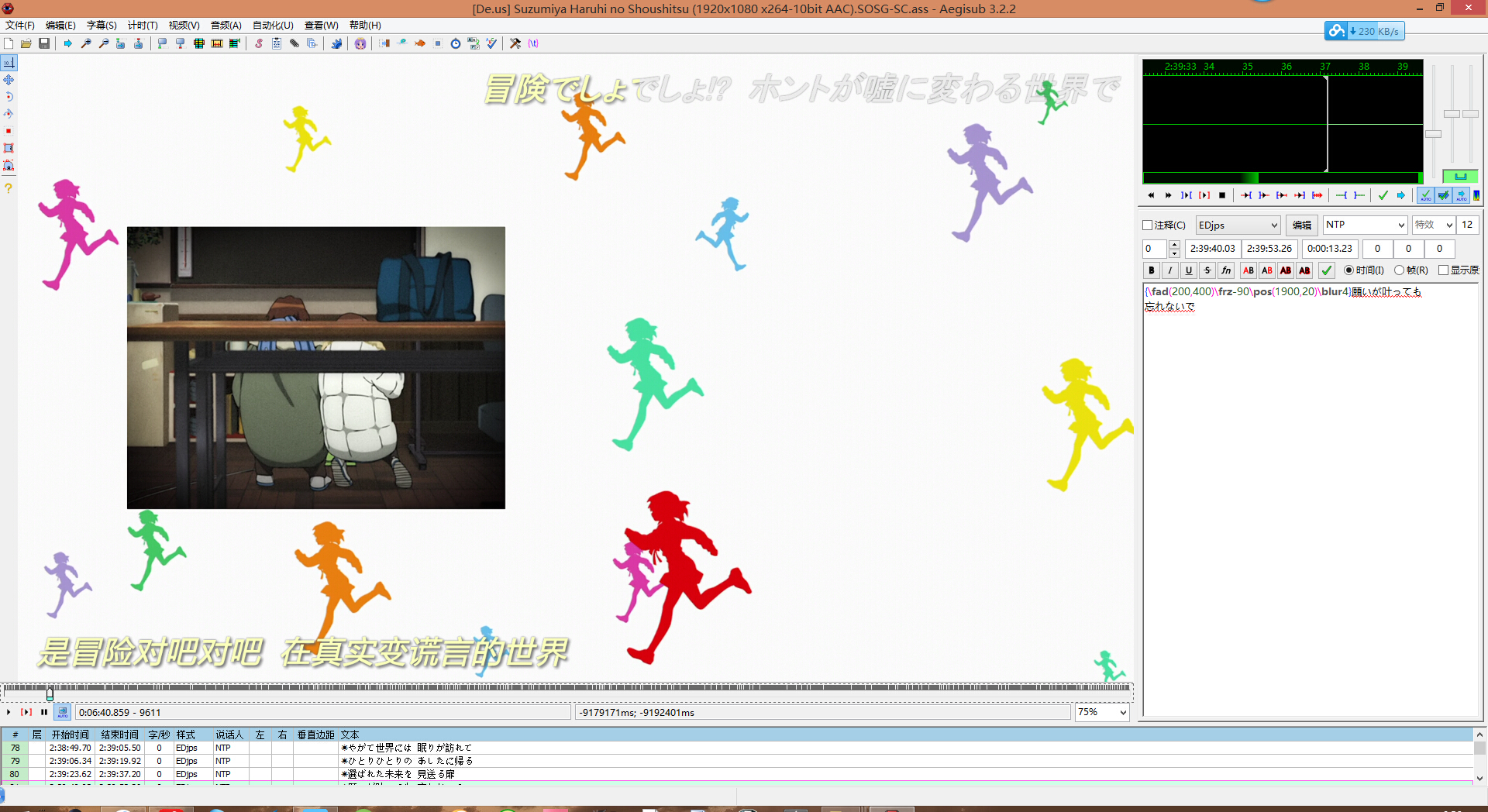Toggle auto-commit audio changes

(1425, 195)
